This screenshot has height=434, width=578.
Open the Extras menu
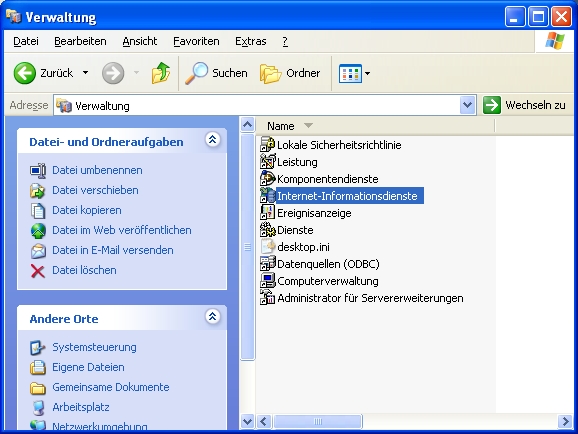pyautogui.click(x=251, y=41)
